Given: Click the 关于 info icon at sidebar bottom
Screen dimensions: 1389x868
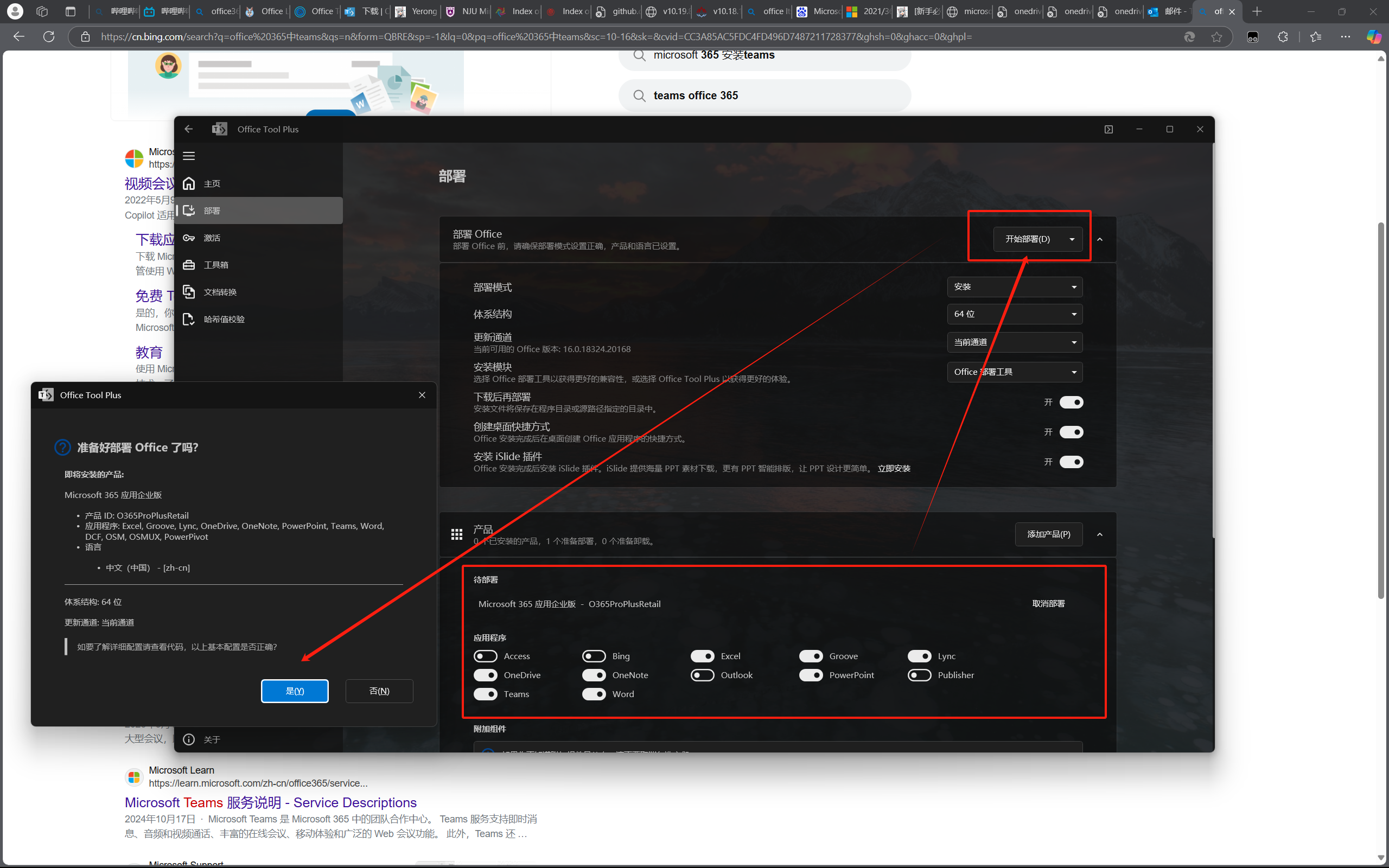Looking at the screenshot, I should coord(189,739).
